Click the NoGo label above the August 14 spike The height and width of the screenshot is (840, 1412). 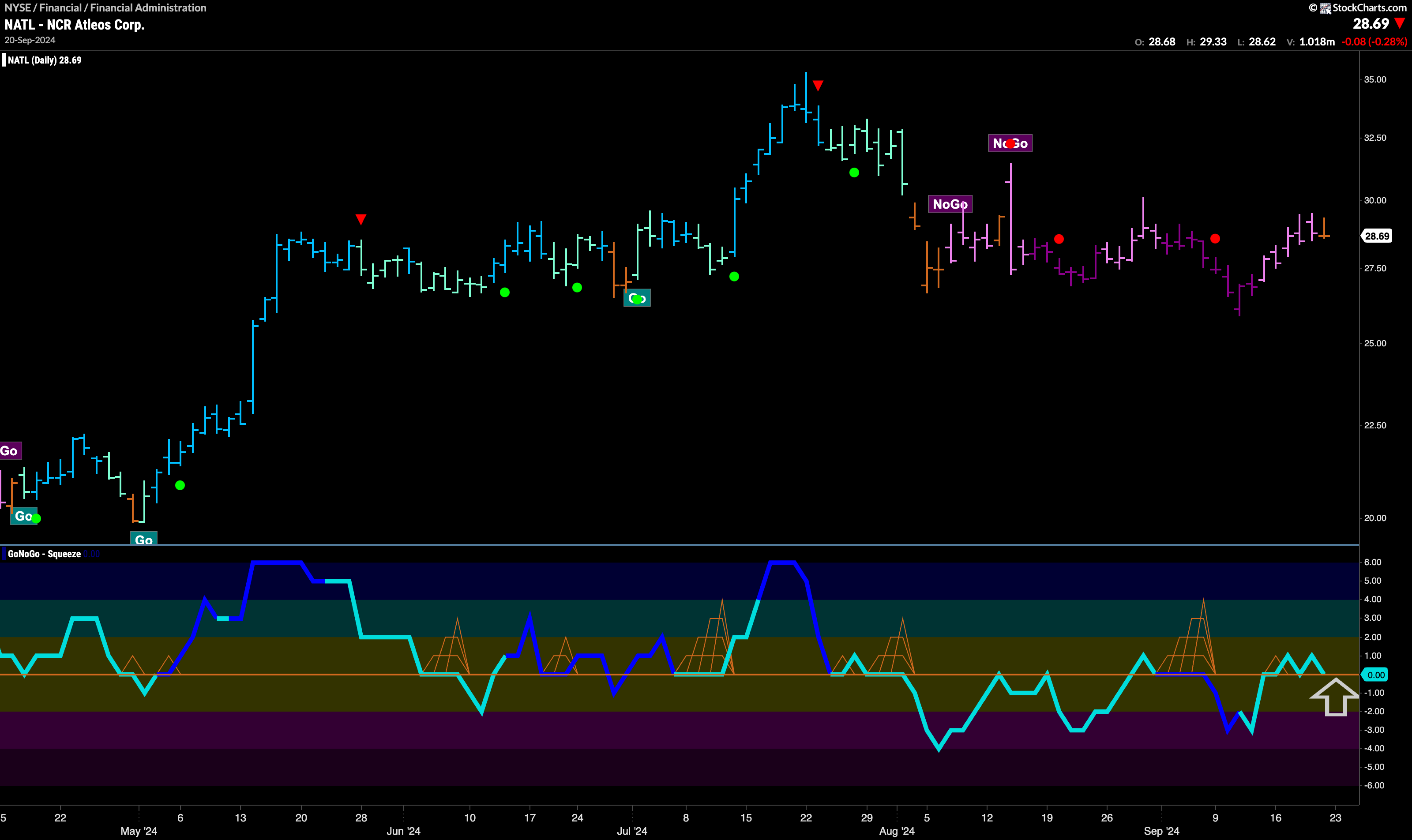(1010, 143)
